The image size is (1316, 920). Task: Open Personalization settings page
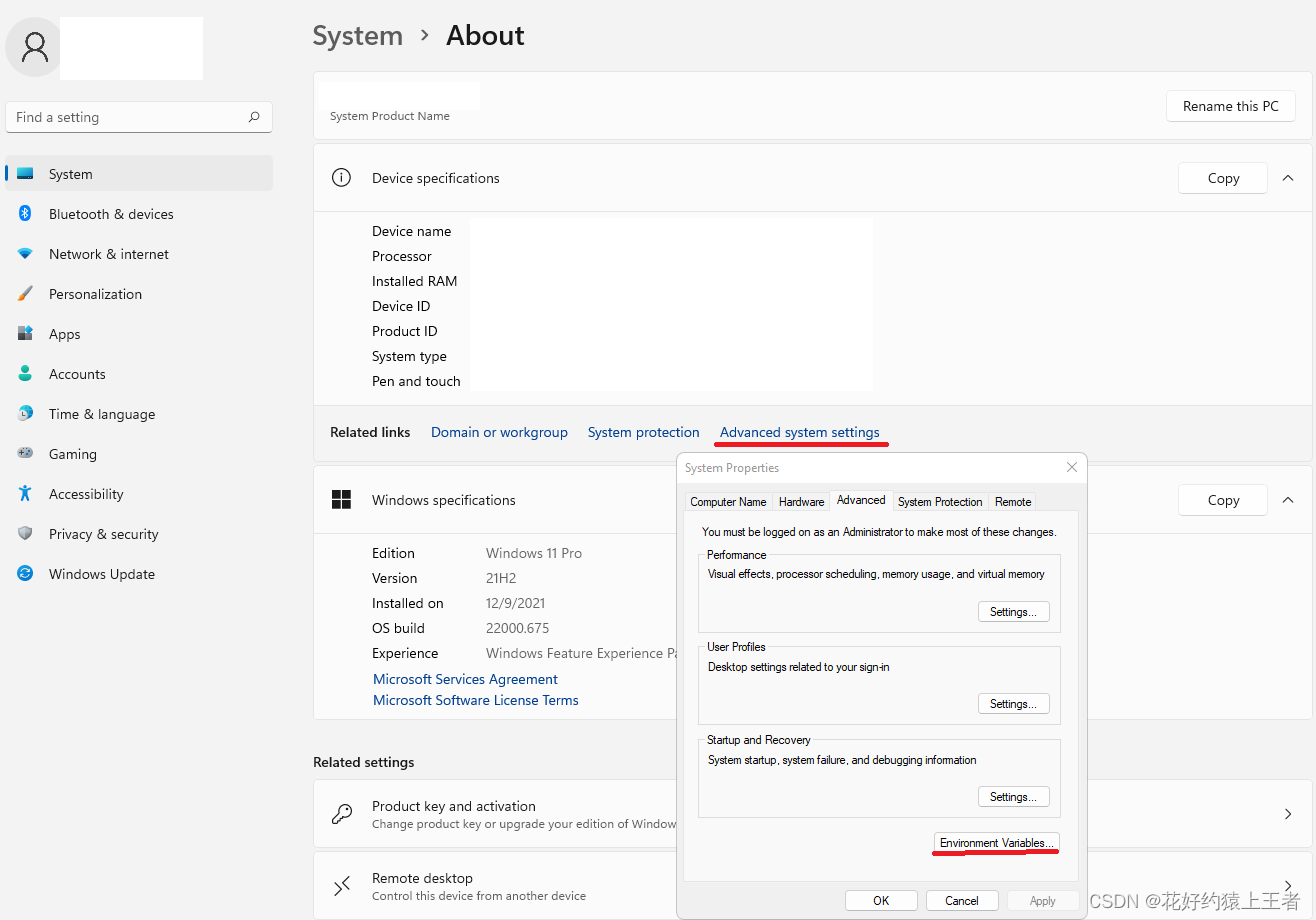(x=139, y=294)
